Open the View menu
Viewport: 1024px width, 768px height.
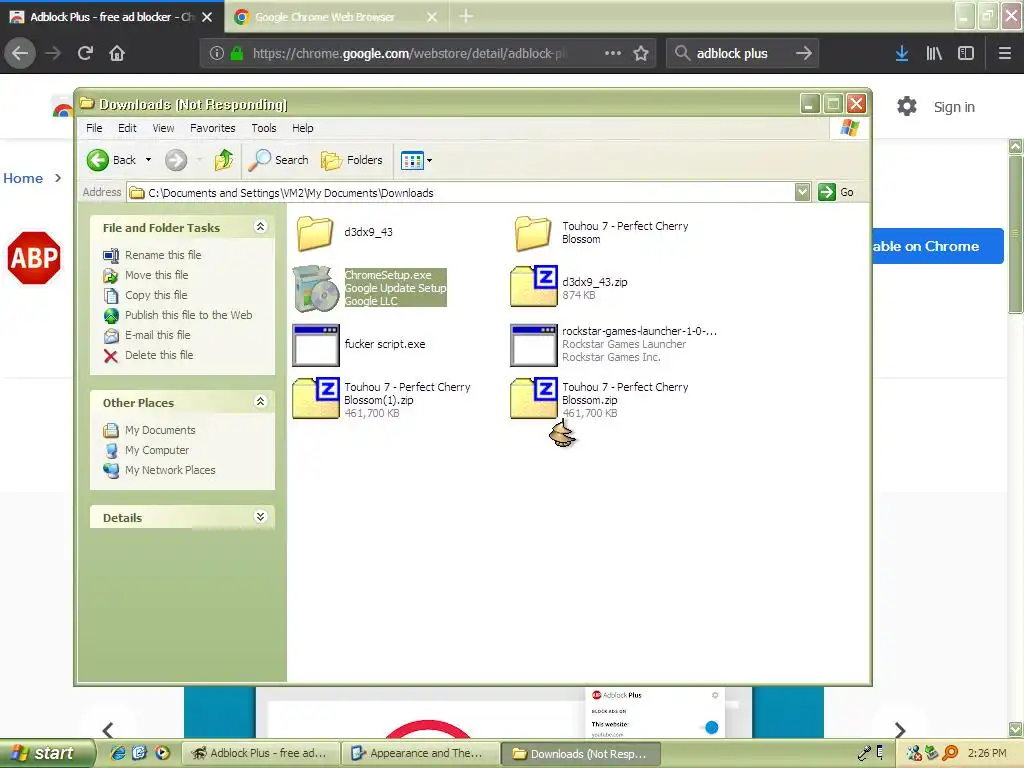pos(163,128)
